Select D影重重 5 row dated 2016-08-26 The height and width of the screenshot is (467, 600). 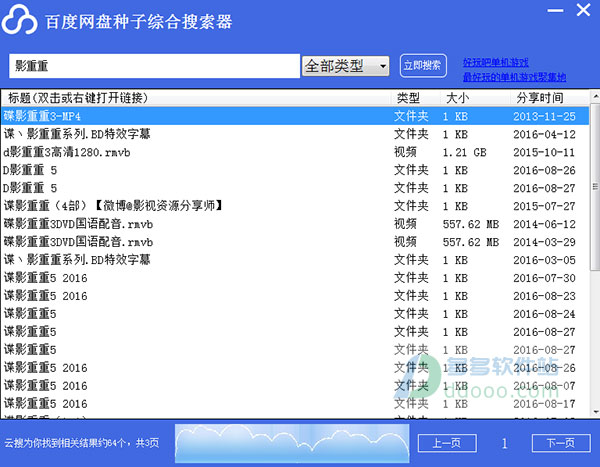pos(295,170)
